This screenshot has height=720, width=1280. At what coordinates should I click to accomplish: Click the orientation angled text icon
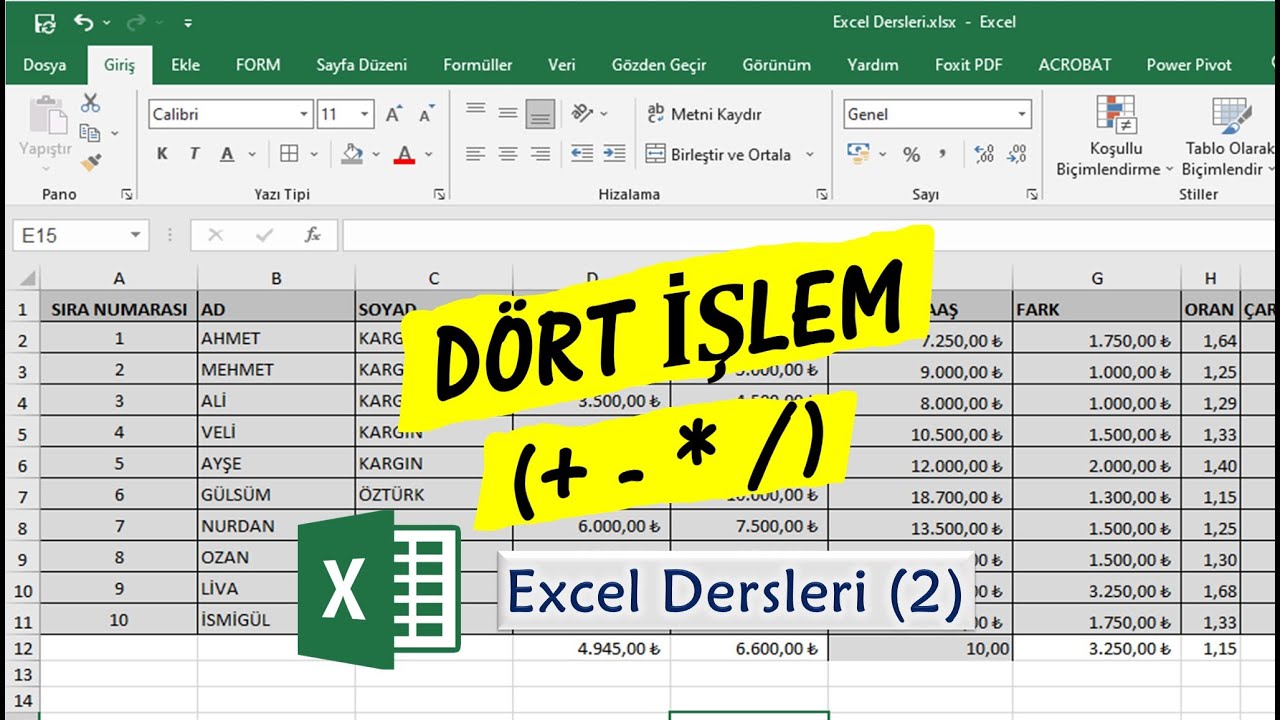pyautogui.click(x=583, y=113)
